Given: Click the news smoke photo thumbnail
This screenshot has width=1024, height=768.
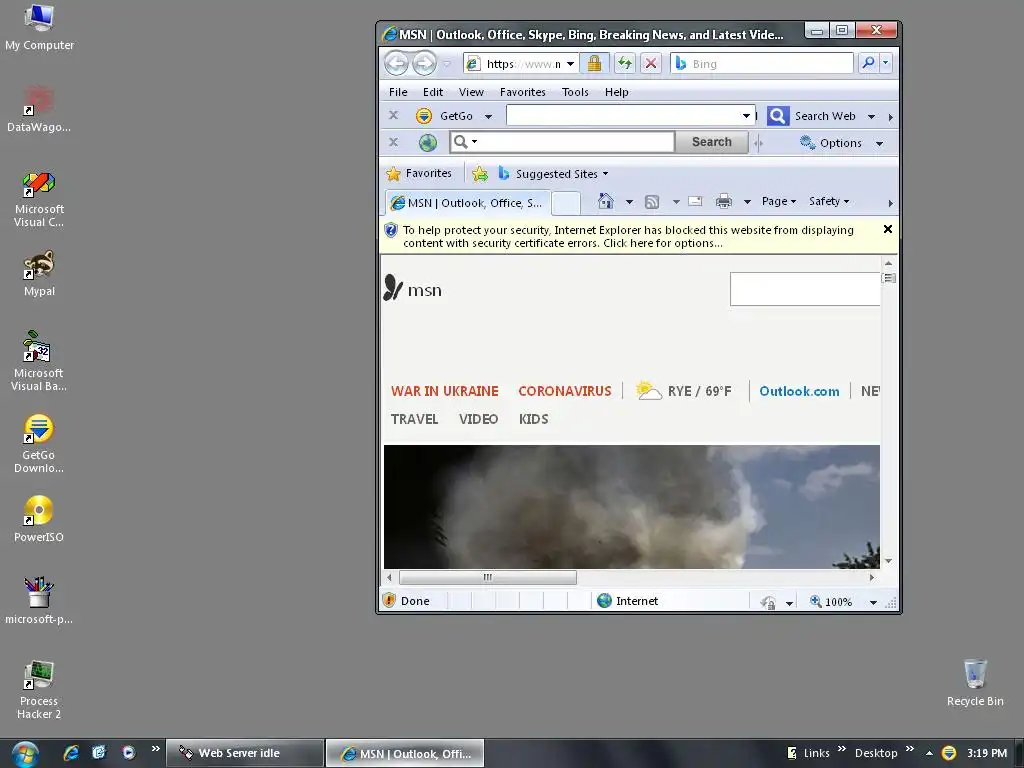Looking at the screenshot, I should click(632, 507).
